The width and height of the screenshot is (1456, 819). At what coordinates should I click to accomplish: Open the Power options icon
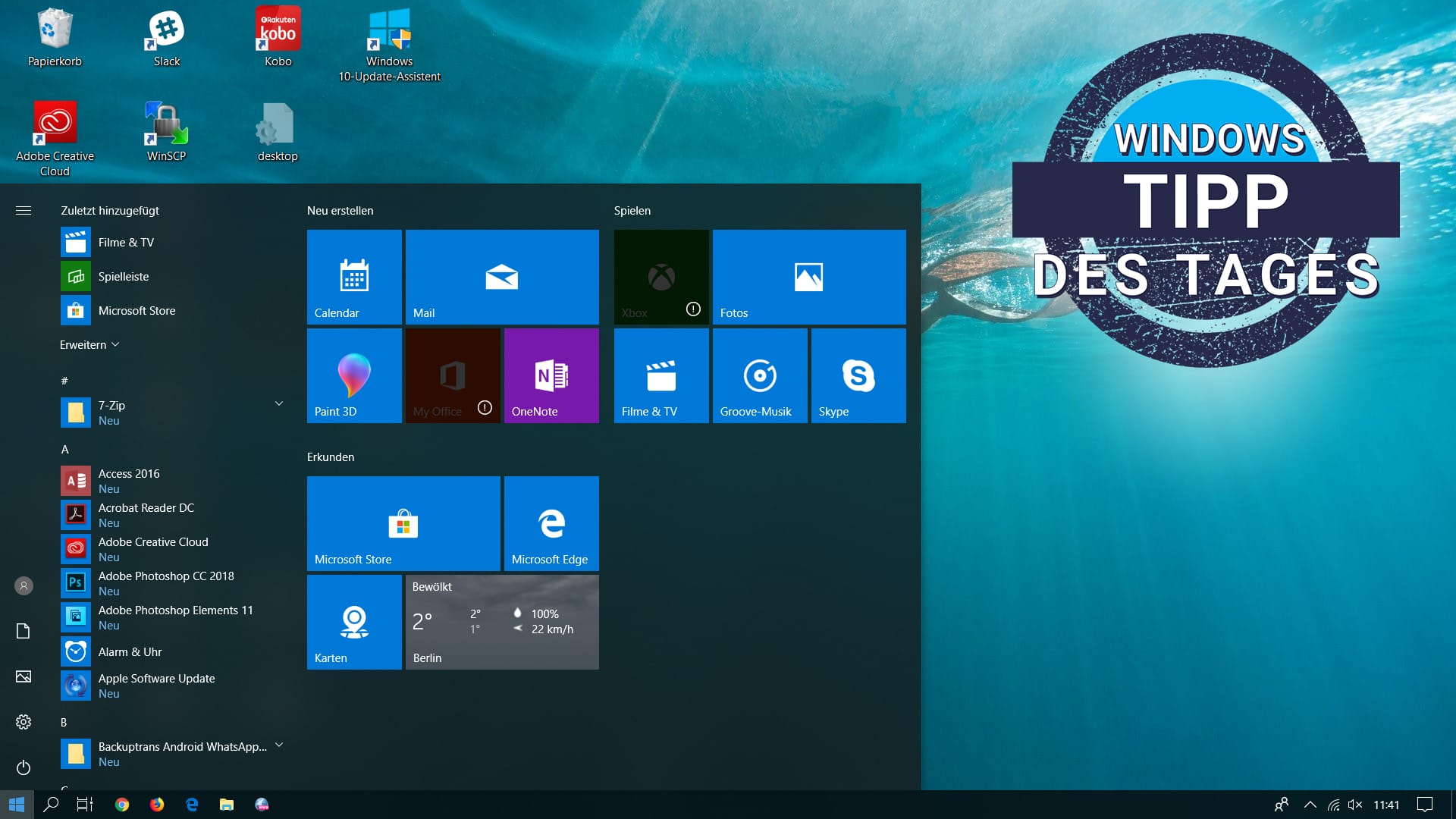(24, 767)
